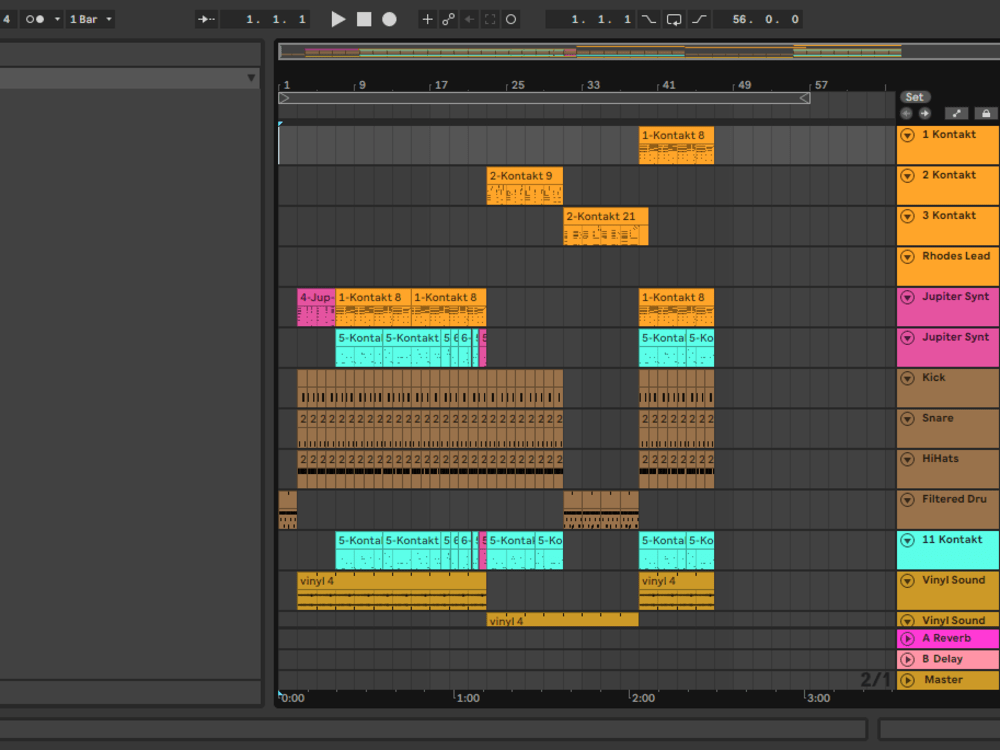1000x750 pixels.
Task: Fold the 3 Kontakt track
Action: pos(908,216)
